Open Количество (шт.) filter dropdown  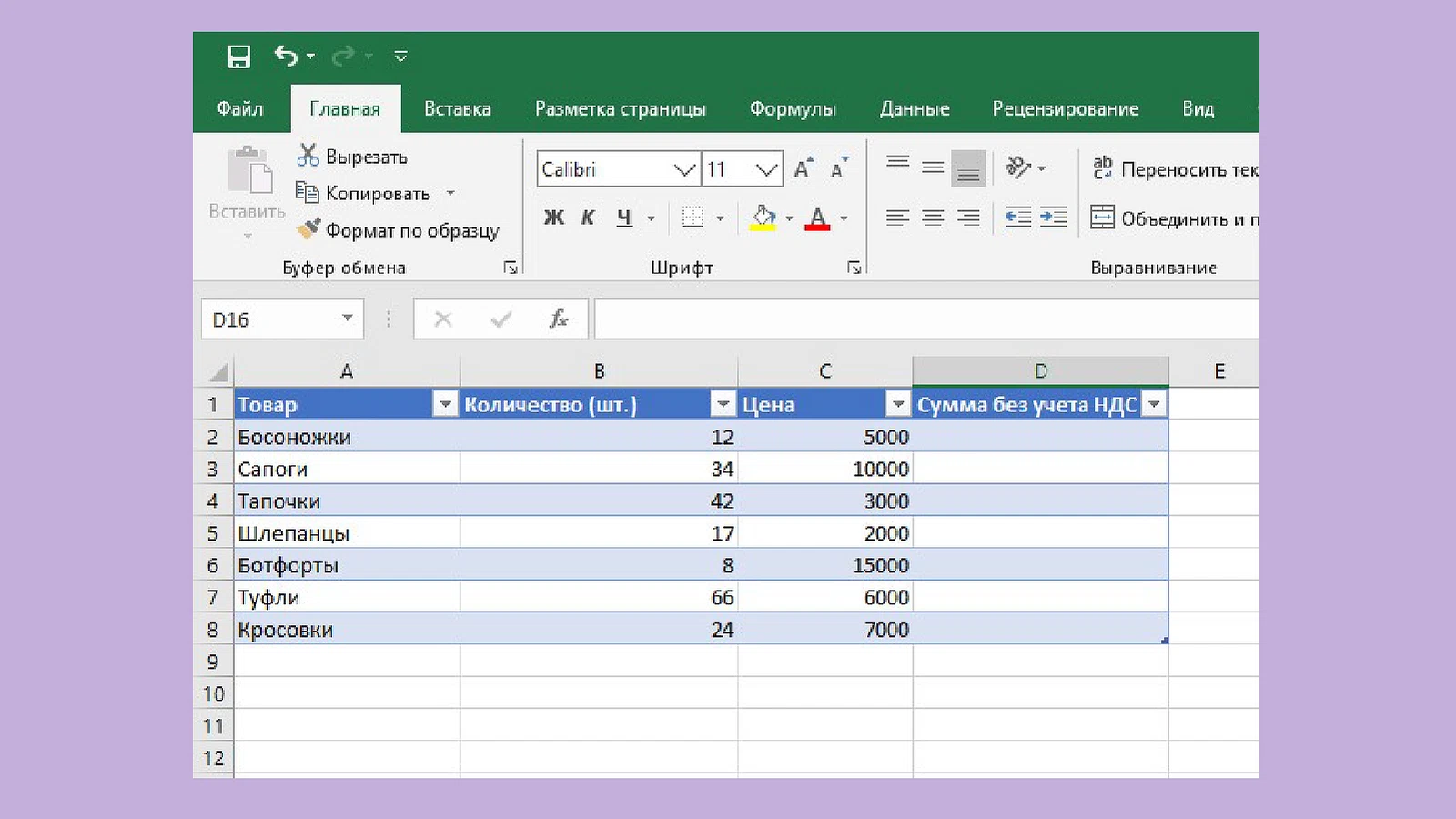723,404
